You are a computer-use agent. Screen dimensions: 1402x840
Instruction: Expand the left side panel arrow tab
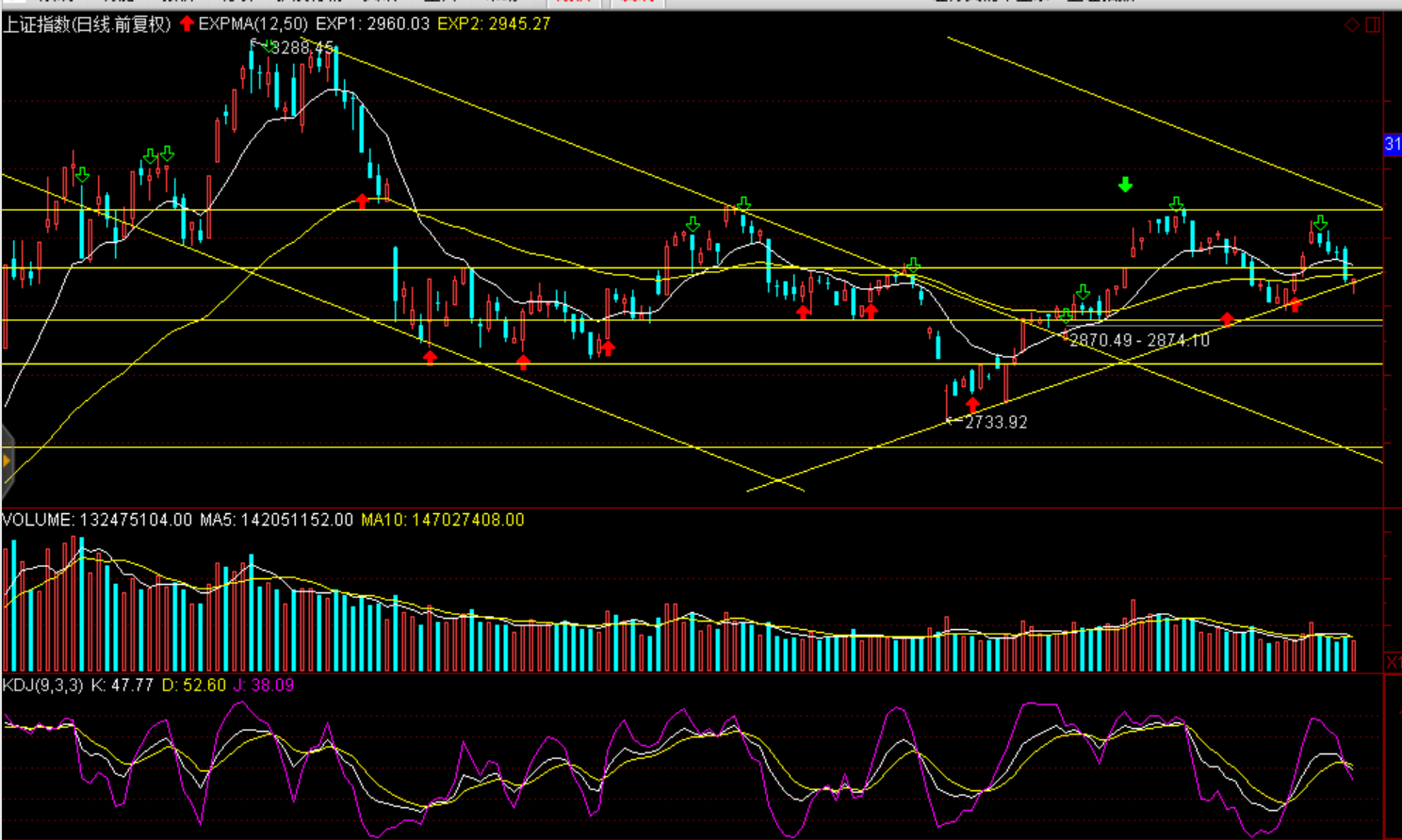pos(7,460)
